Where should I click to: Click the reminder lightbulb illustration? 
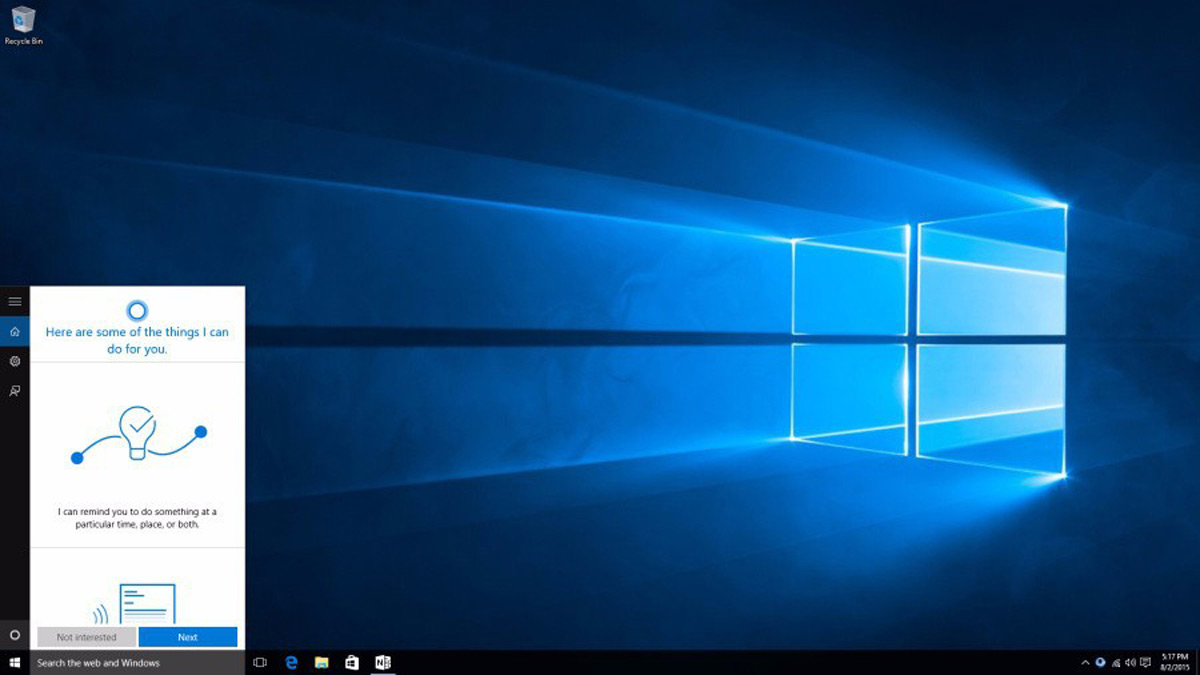coord(138,433)
